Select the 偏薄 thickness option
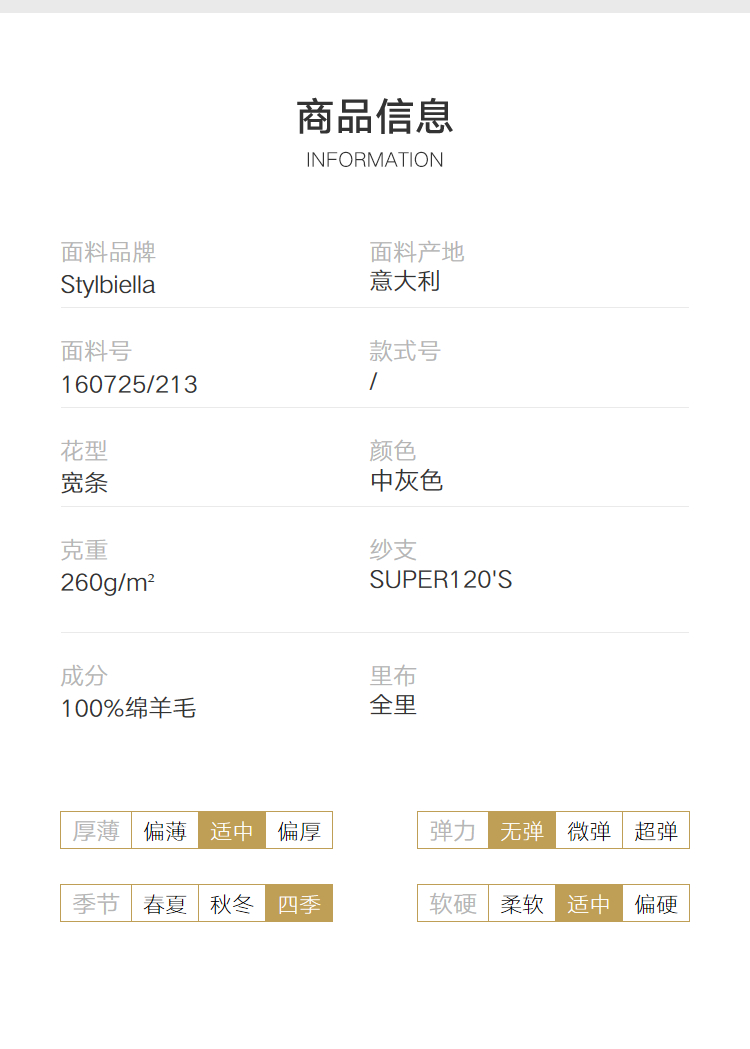 165,830
